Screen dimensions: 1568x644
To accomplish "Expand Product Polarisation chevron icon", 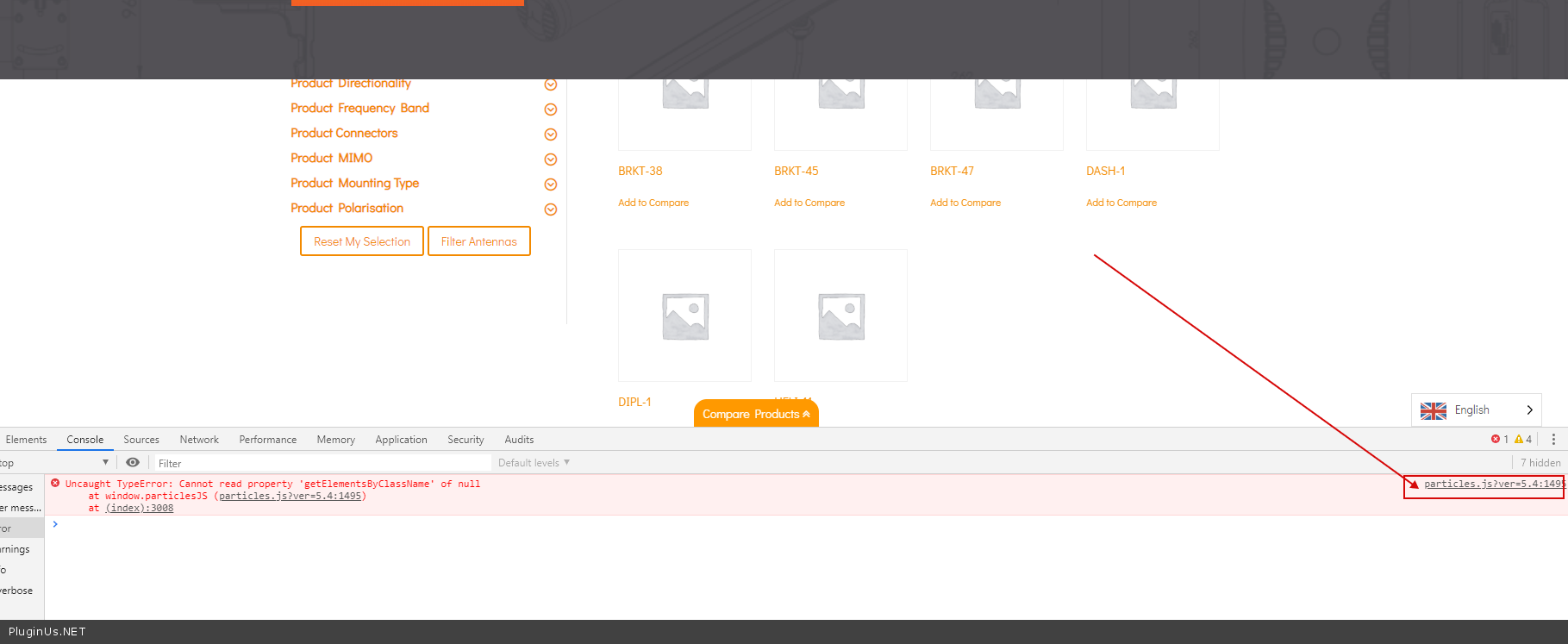I will pos(551,209).
